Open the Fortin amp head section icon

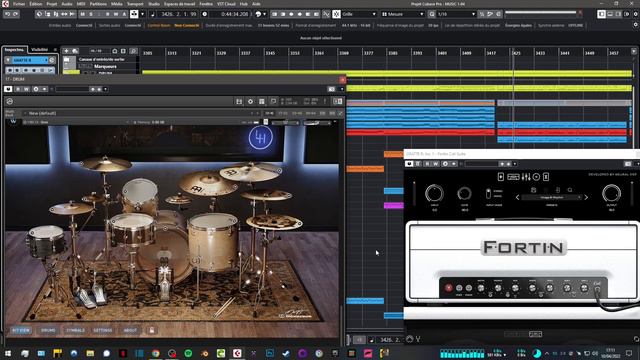coord(513,177)
